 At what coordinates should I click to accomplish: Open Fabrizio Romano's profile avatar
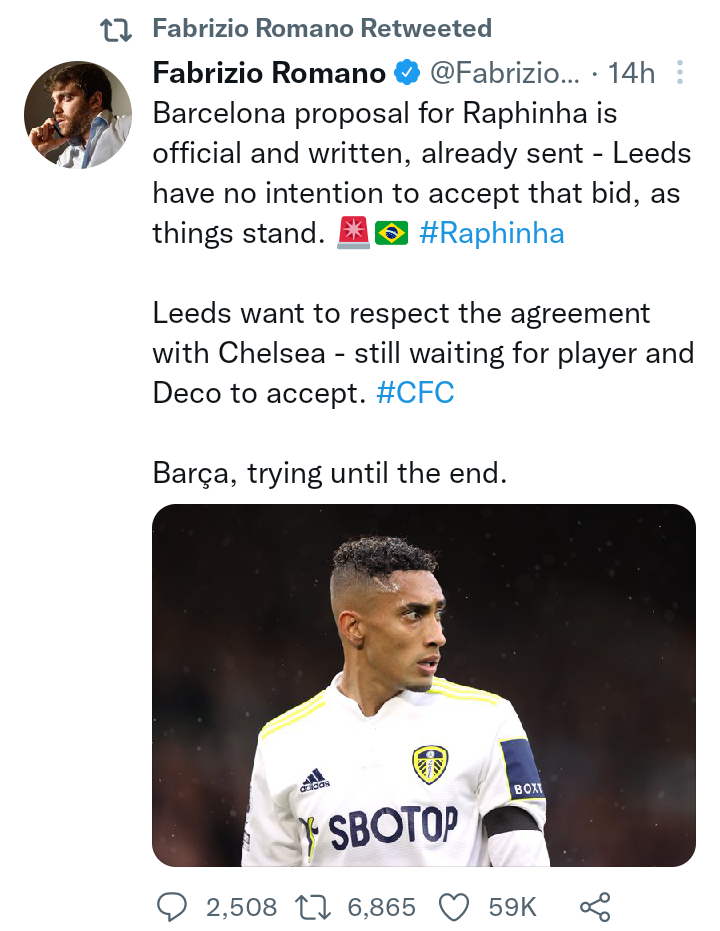[x=78, y=115]
